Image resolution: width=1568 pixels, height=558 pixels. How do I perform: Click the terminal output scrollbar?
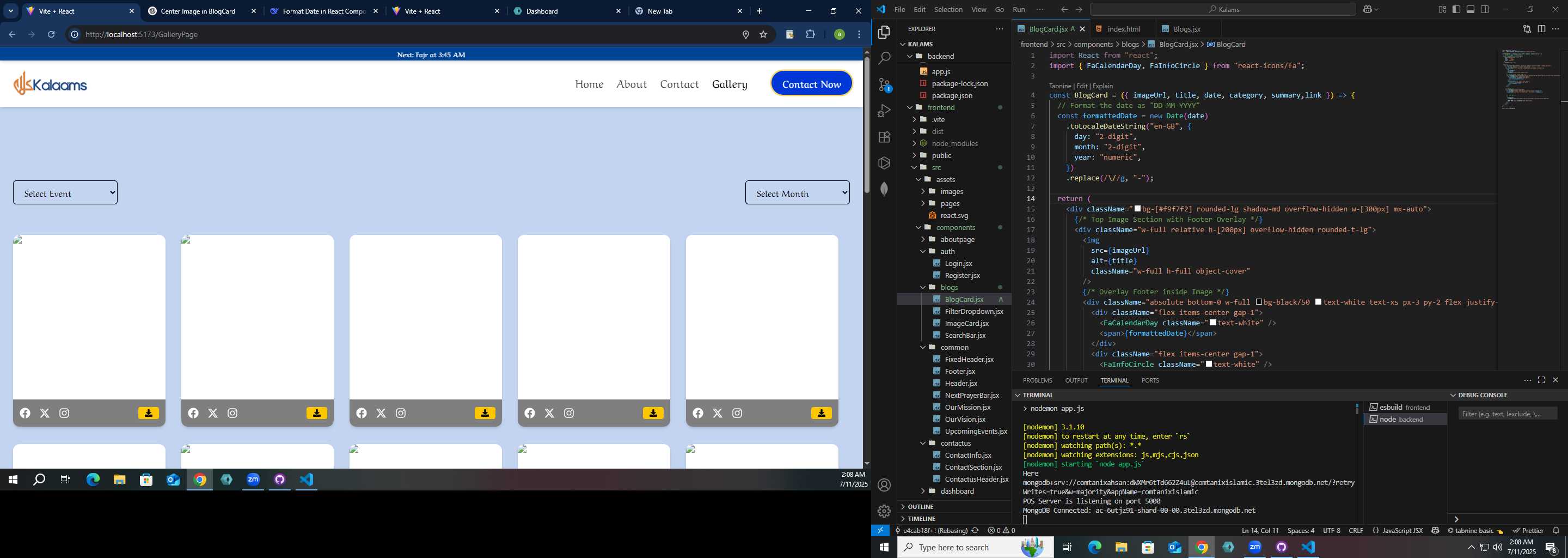click(1357, 409)
